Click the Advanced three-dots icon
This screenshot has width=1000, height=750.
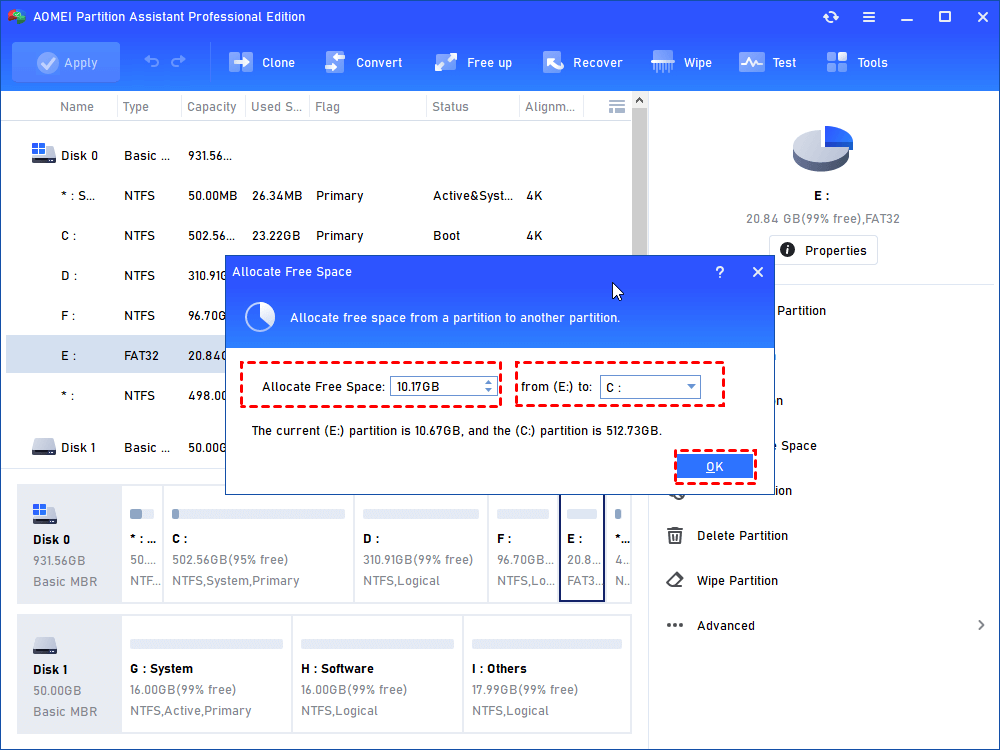point(675,625)
